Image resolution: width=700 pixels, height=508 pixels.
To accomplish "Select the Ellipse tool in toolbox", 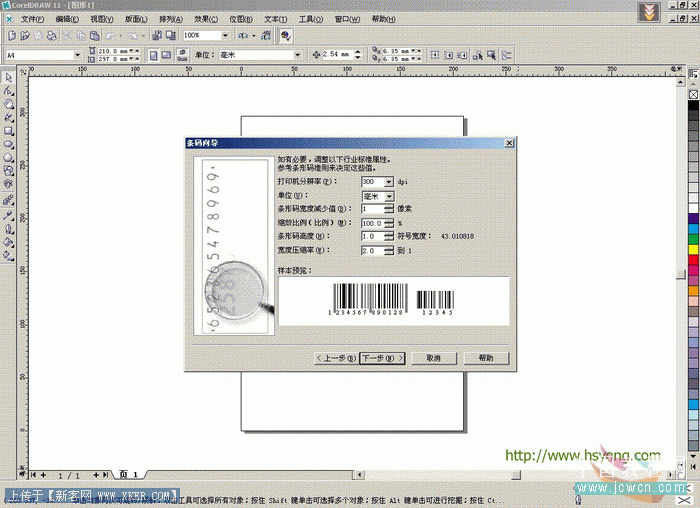I will (x=8, y=143).
